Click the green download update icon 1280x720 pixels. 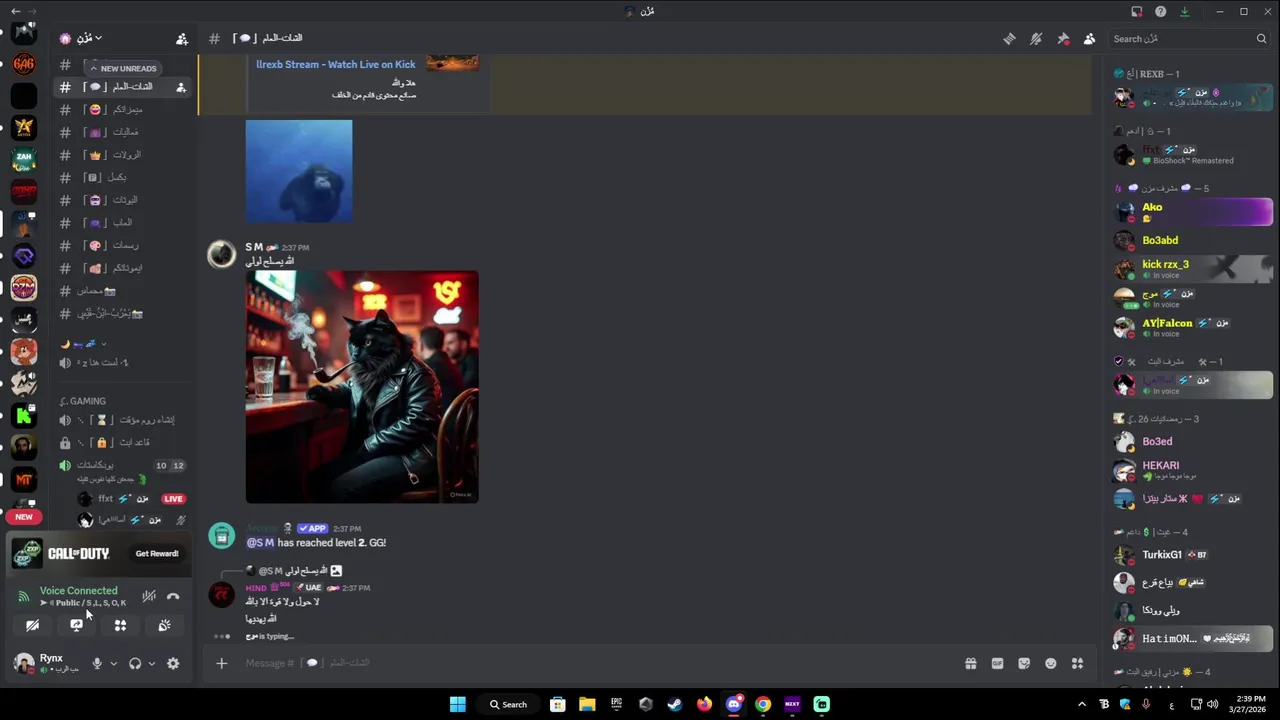tap(1184, 12)
